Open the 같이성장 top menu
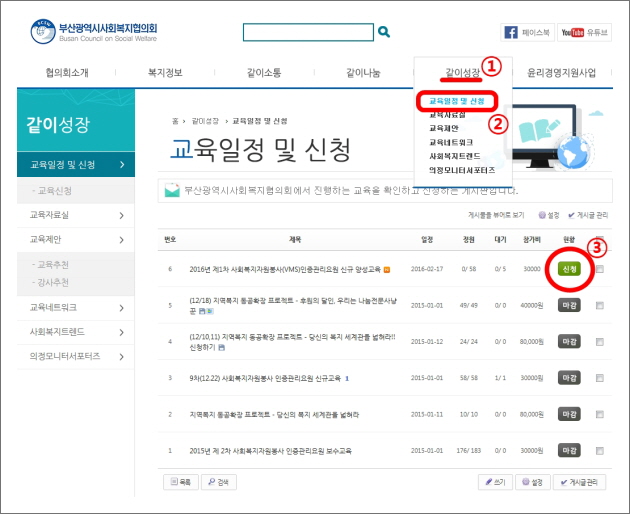This screenshot has width=630, height=514. coord(462,73)
